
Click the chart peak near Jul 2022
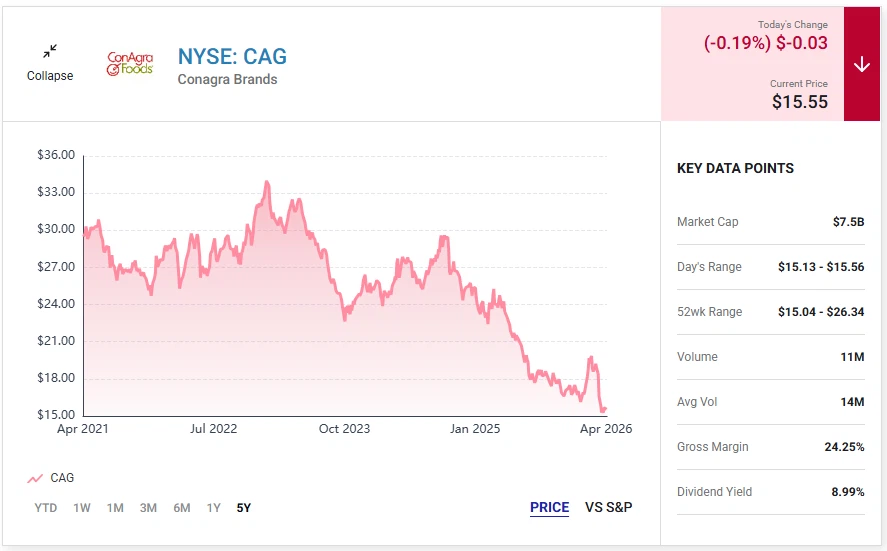[x=267, y=183]
